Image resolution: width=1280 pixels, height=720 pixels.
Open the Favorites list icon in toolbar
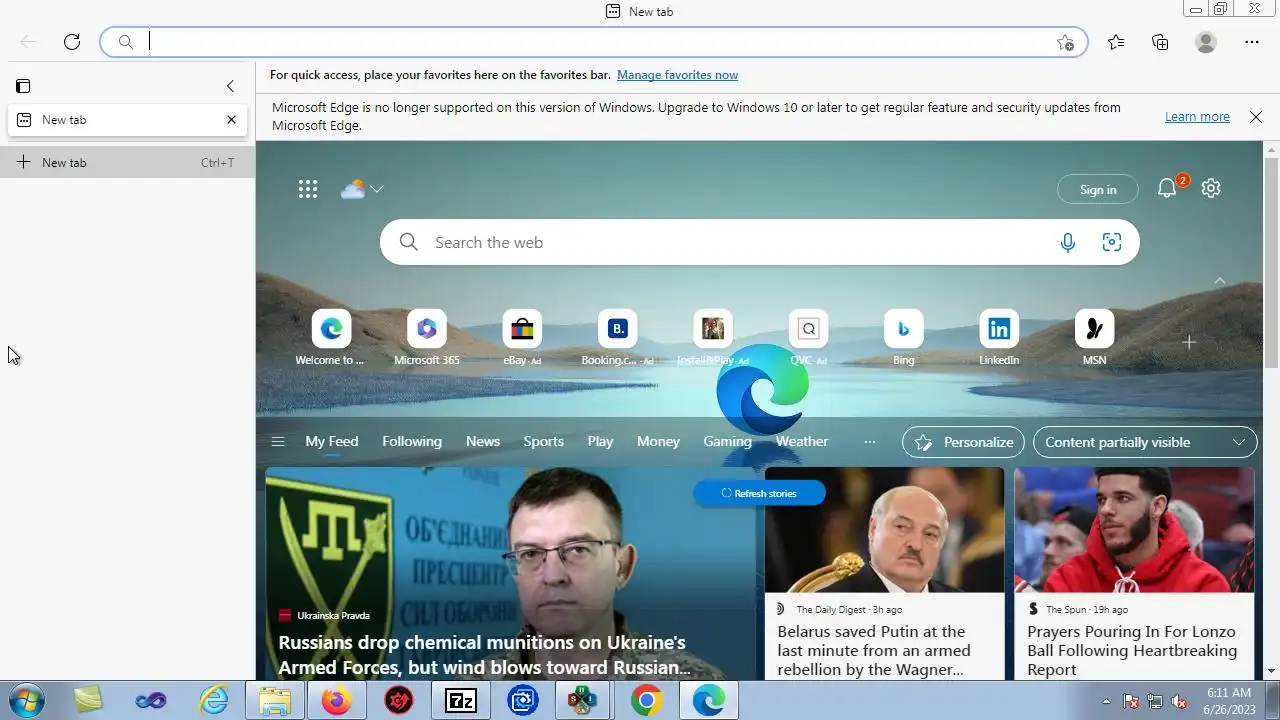coord(1116,42)
